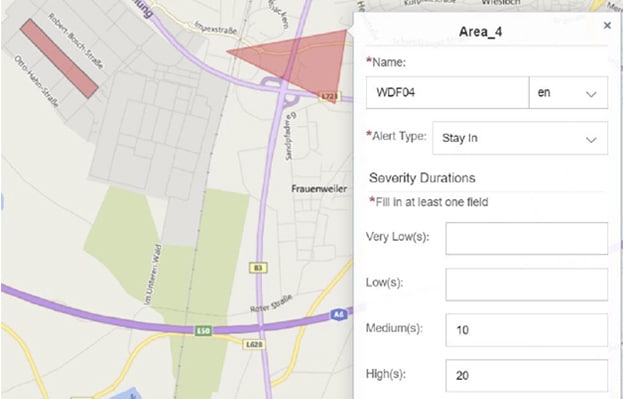
Task: Click the Low(s) duration field
Action: (526, 284)
